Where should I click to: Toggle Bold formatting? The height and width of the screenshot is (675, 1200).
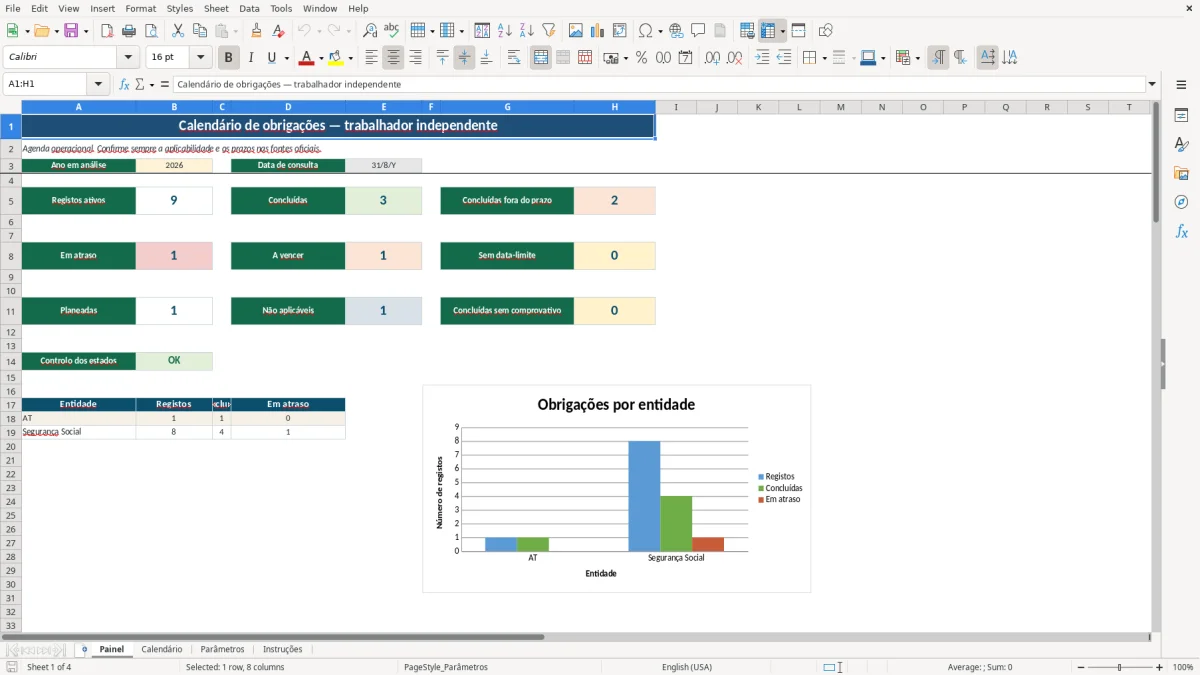click(229, 58)
